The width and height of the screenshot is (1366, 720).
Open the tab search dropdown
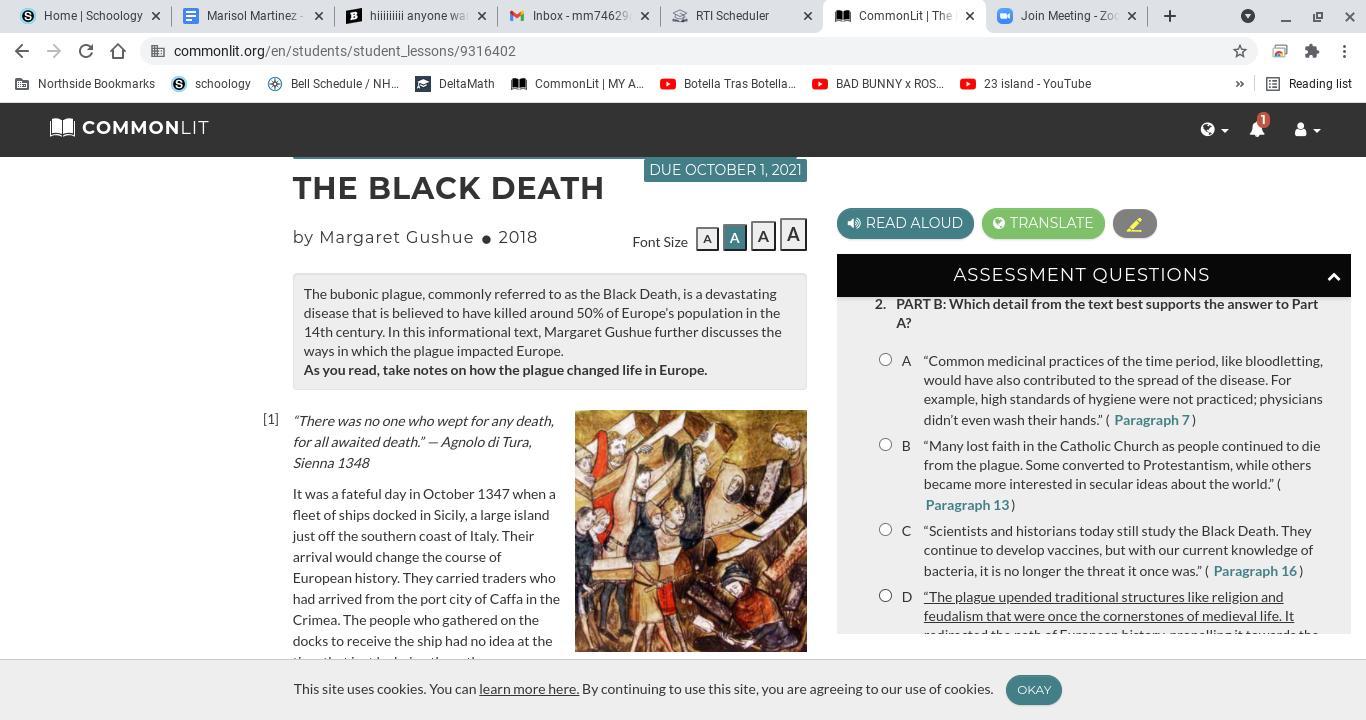pyautogui.click(x=1248, y=16)
